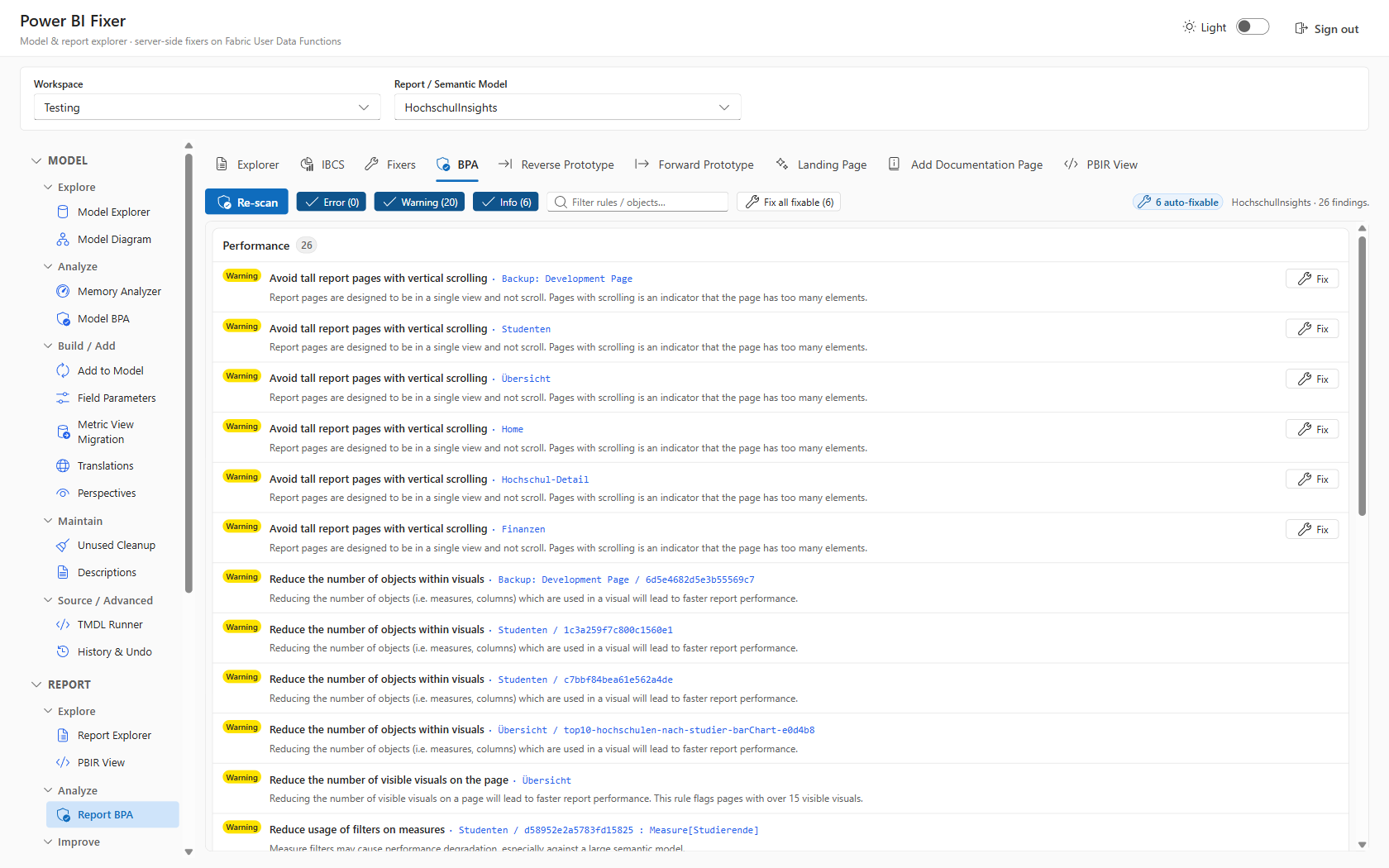Toggle the Warning (20) filter
1389x868 pixels.
419,202
